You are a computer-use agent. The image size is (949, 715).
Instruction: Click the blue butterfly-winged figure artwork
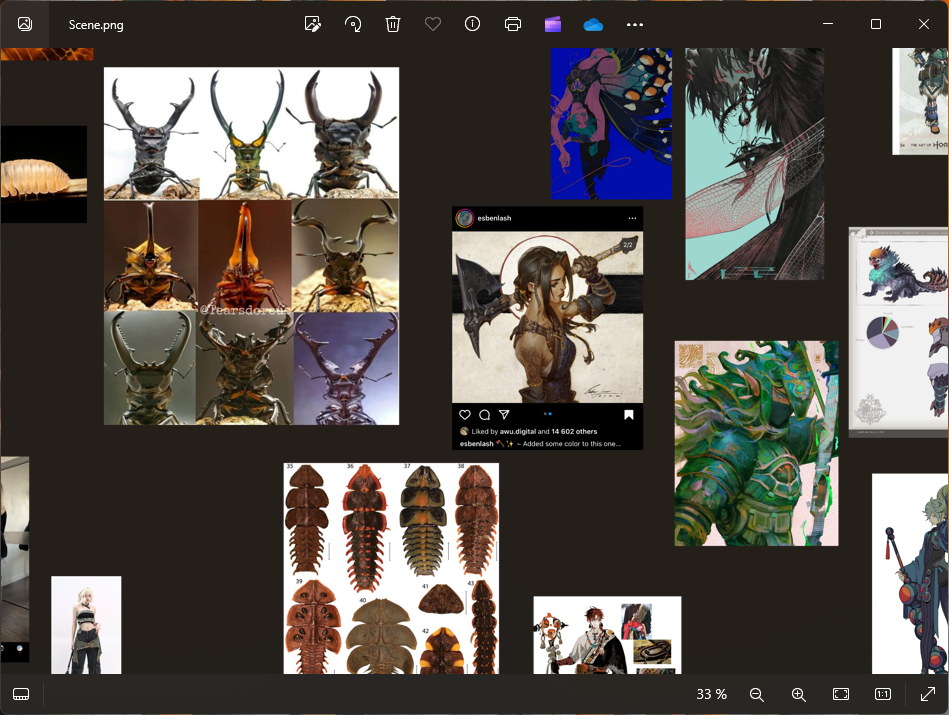point(611,124)
